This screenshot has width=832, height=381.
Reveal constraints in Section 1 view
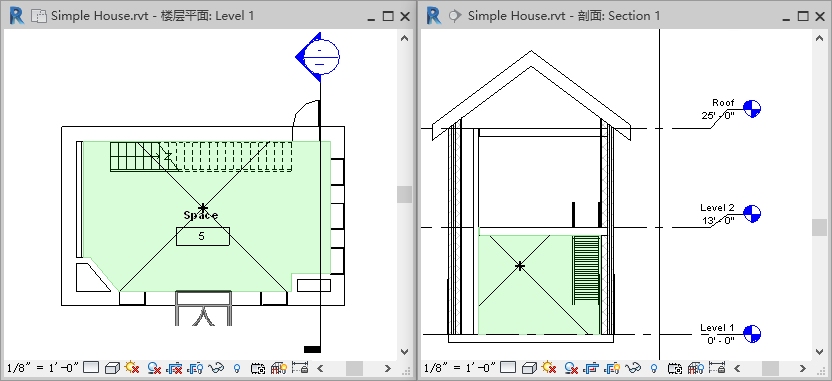coord(717,367)
